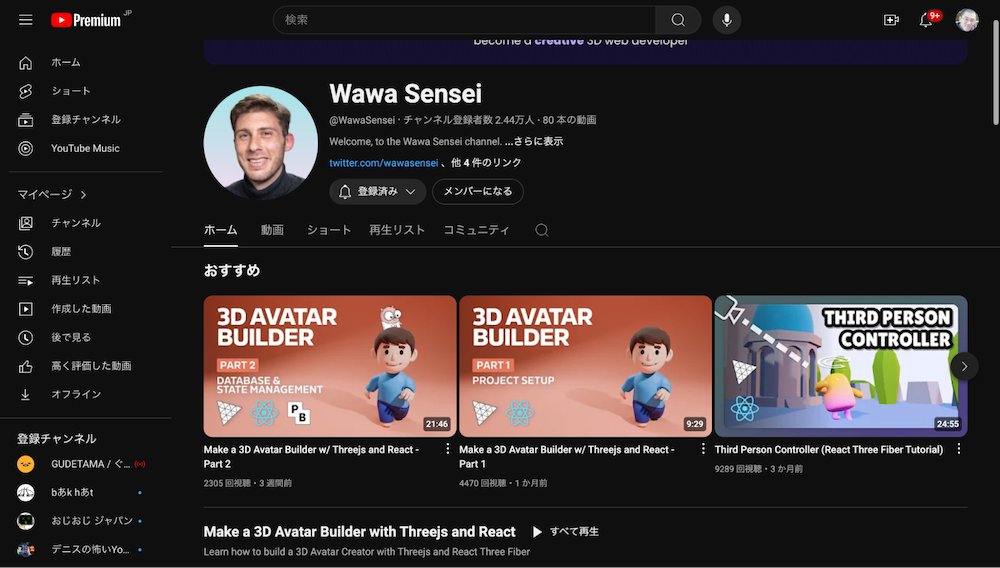Open the create video icon

click(x=891, y=20)
